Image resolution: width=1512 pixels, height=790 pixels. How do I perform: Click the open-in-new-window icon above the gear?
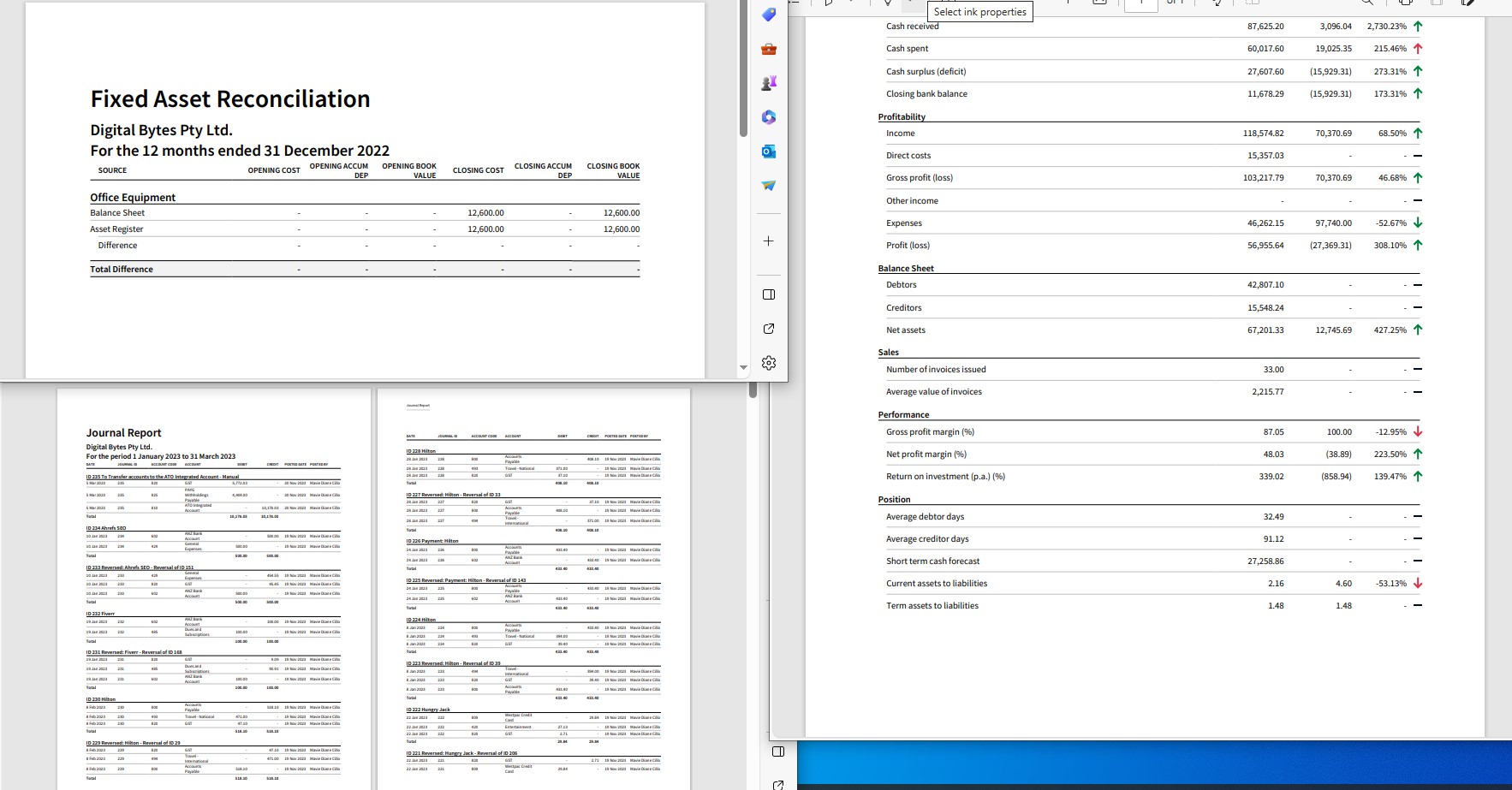(769, 329)
